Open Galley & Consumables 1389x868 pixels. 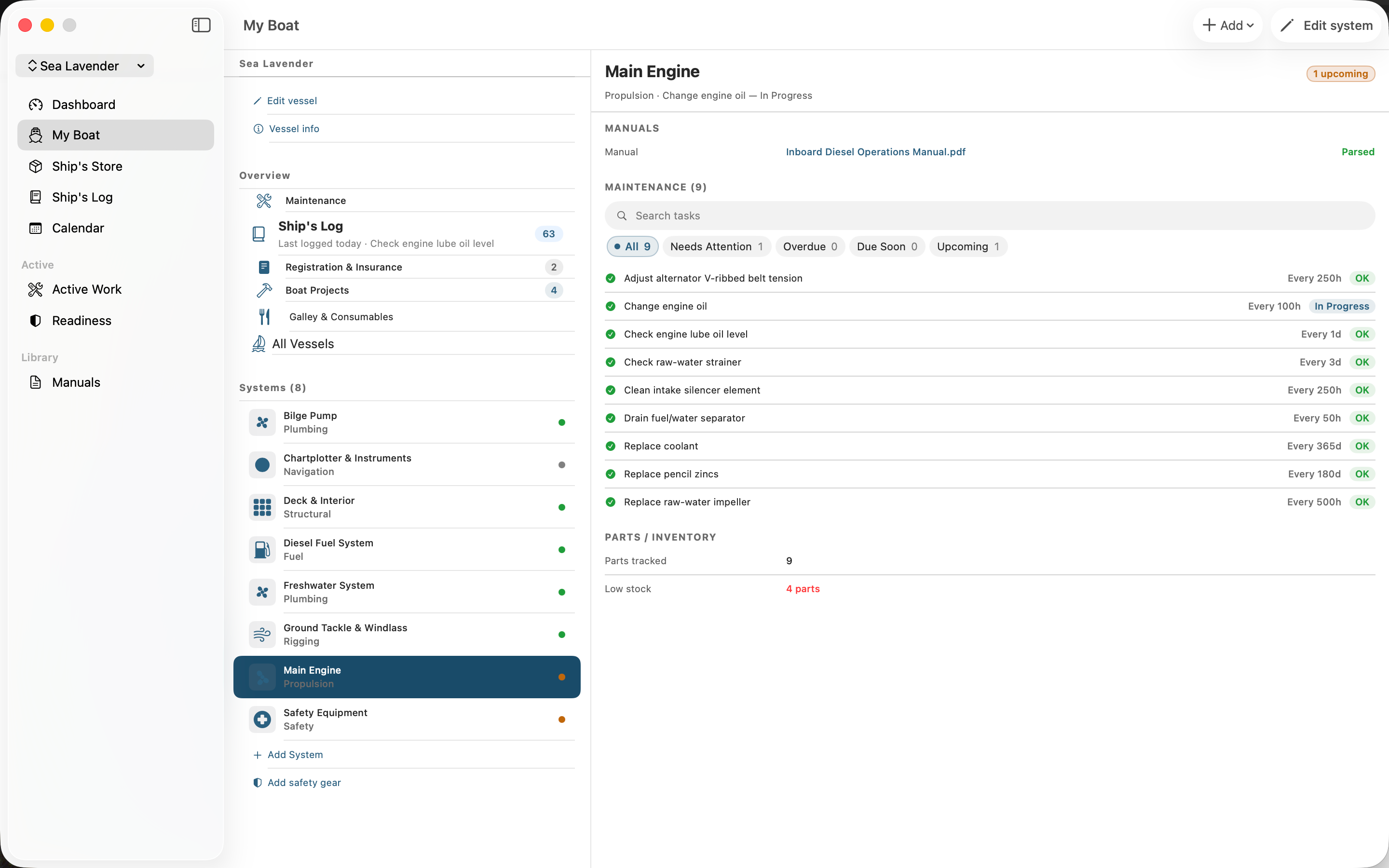coord(407,316)
